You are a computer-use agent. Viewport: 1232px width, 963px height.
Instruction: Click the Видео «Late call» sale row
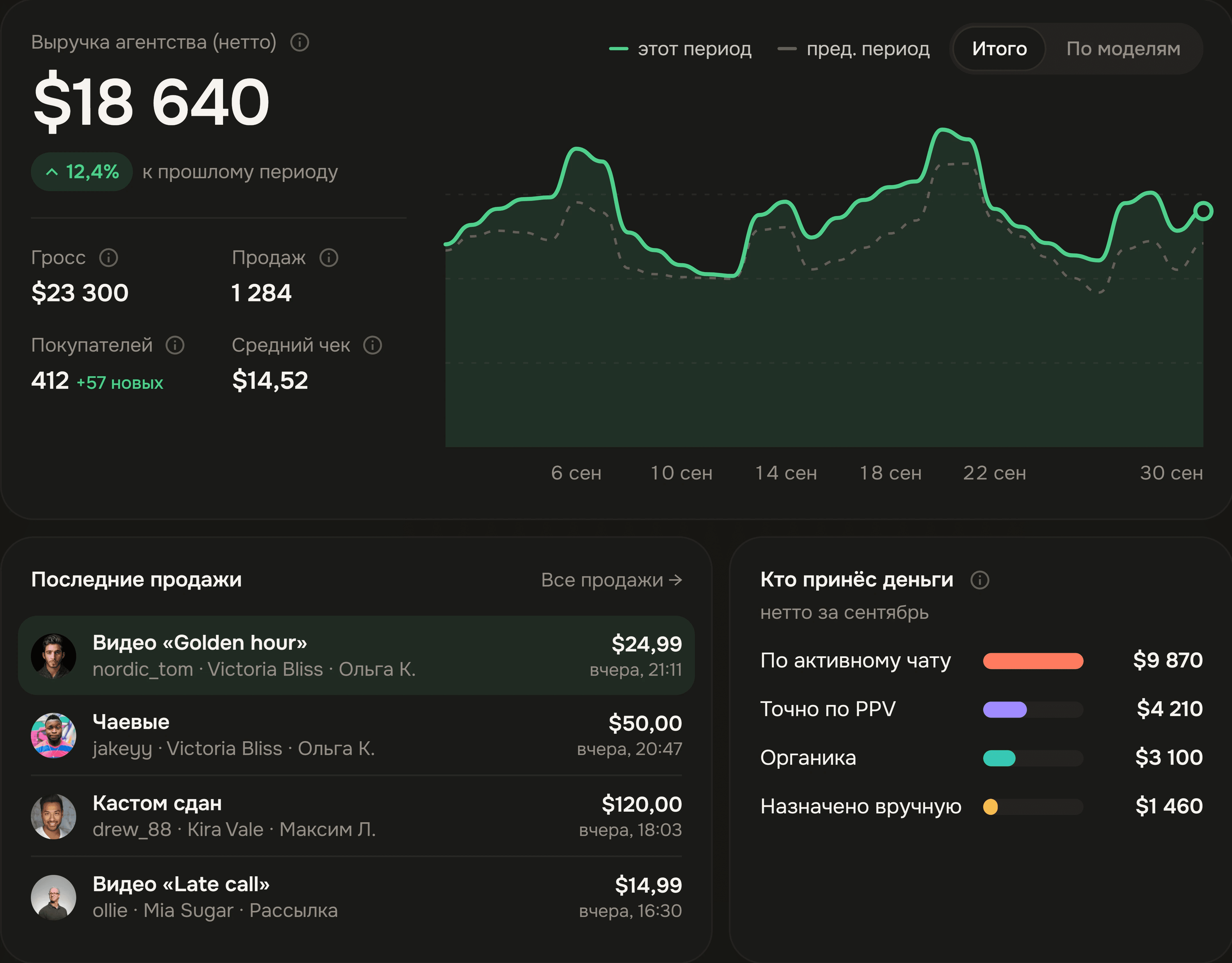point(356,897)
